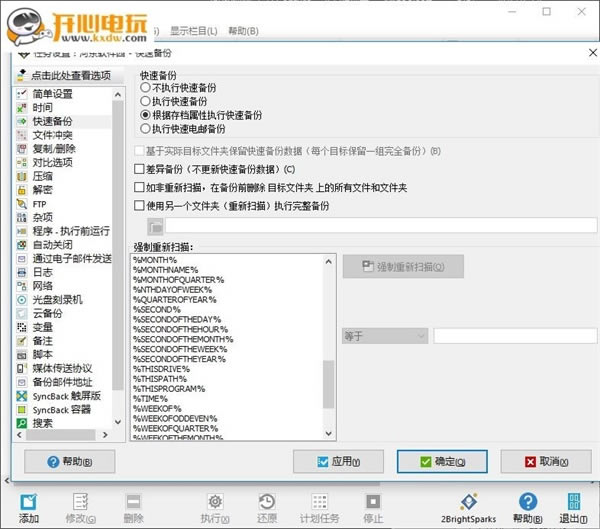Open the 等于 comparison dropdown

(385, 336)
